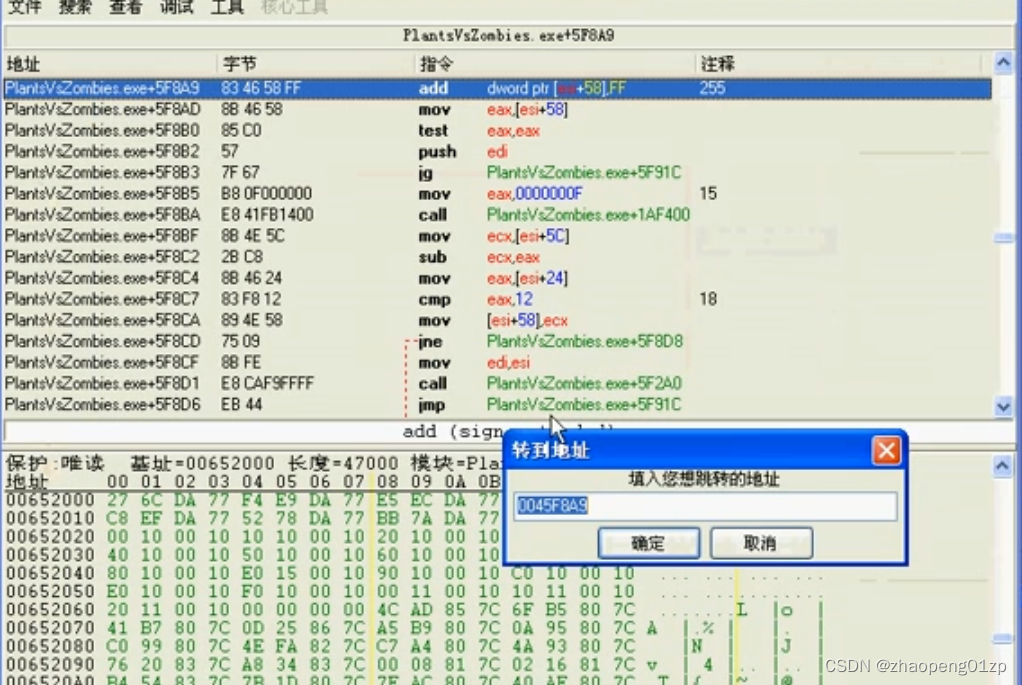
Task: Open the 搜索 menu
Action: pos(75,7)
